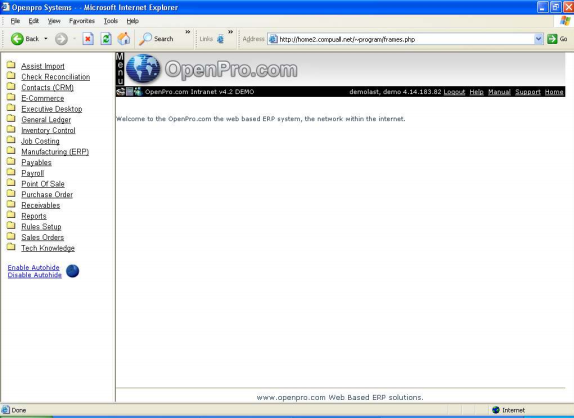The width and height of the screenshot is (574, 418).
Task: Open the Favorites menu
Action: click(82, 21)
